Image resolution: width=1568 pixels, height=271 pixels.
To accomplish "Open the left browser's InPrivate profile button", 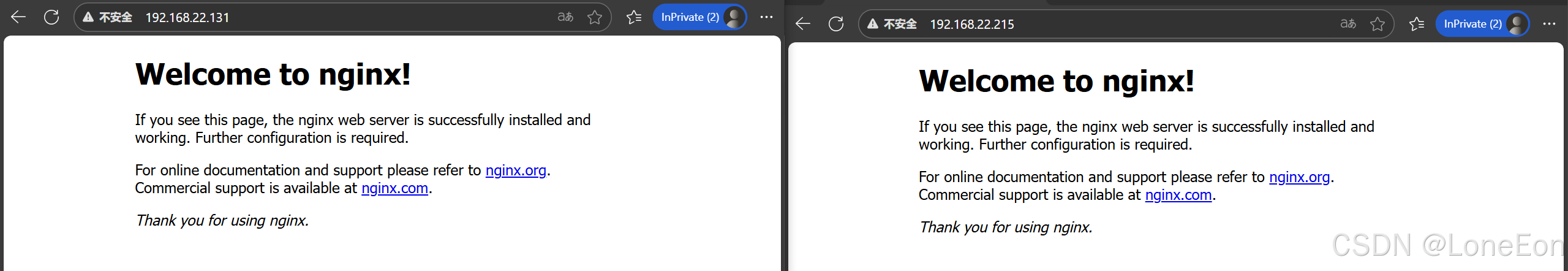I will (699, 17).
